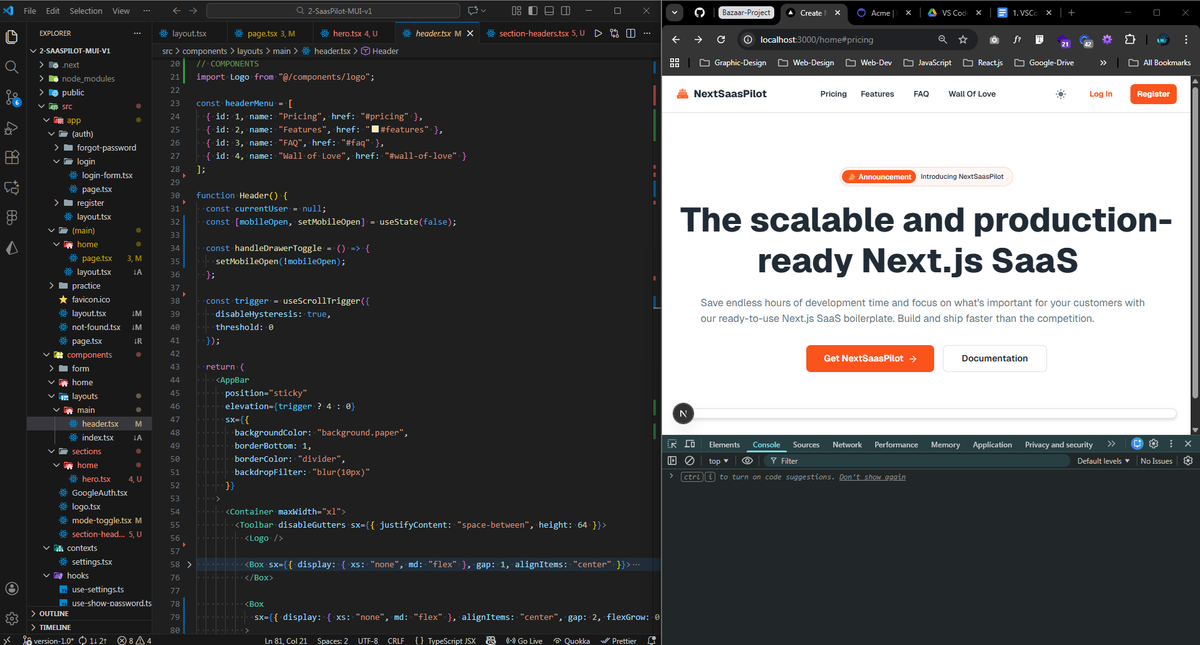Switch to the Network tab in DevTools

[x=847, y=443]
